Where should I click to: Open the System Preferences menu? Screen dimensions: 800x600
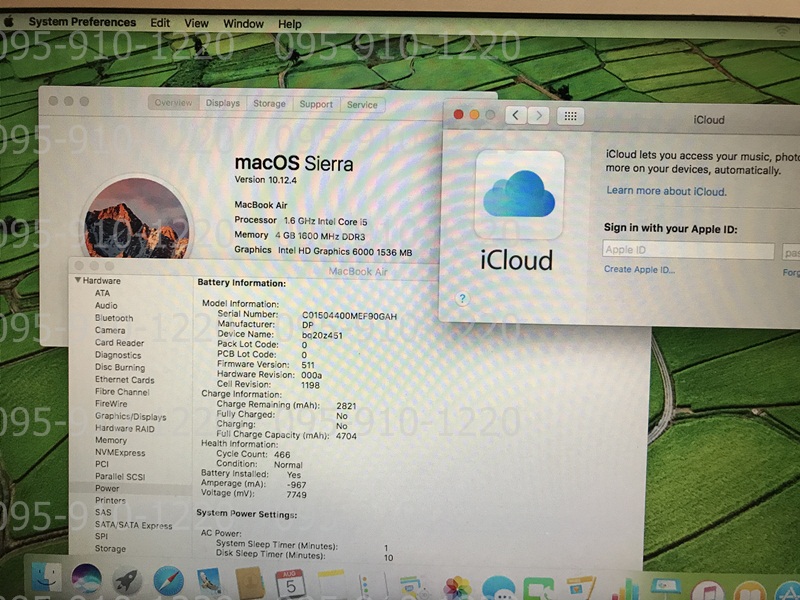(x=82, y=22)
